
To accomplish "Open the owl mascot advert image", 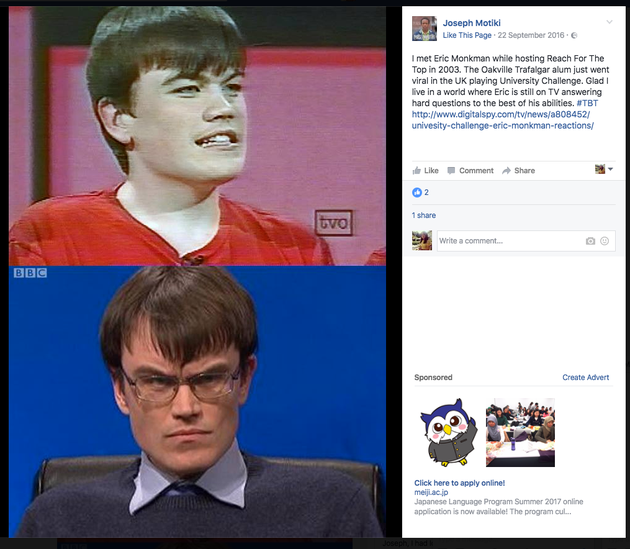I will coord(449,432).
